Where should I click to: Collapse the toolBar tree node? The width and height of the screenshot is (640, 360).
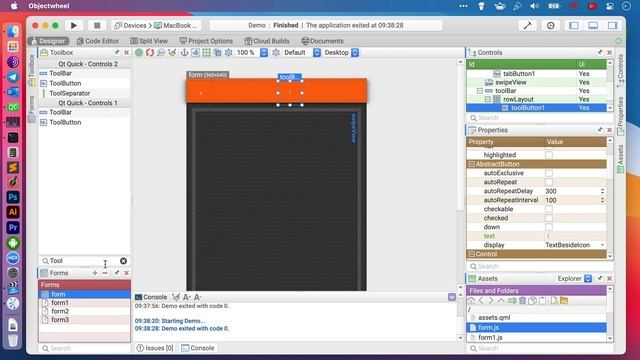coord(480,91)
